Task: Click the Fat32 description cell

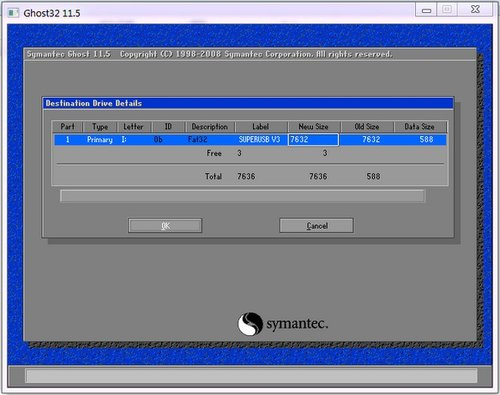Action: pyautogui.click(x=197, y=139)
